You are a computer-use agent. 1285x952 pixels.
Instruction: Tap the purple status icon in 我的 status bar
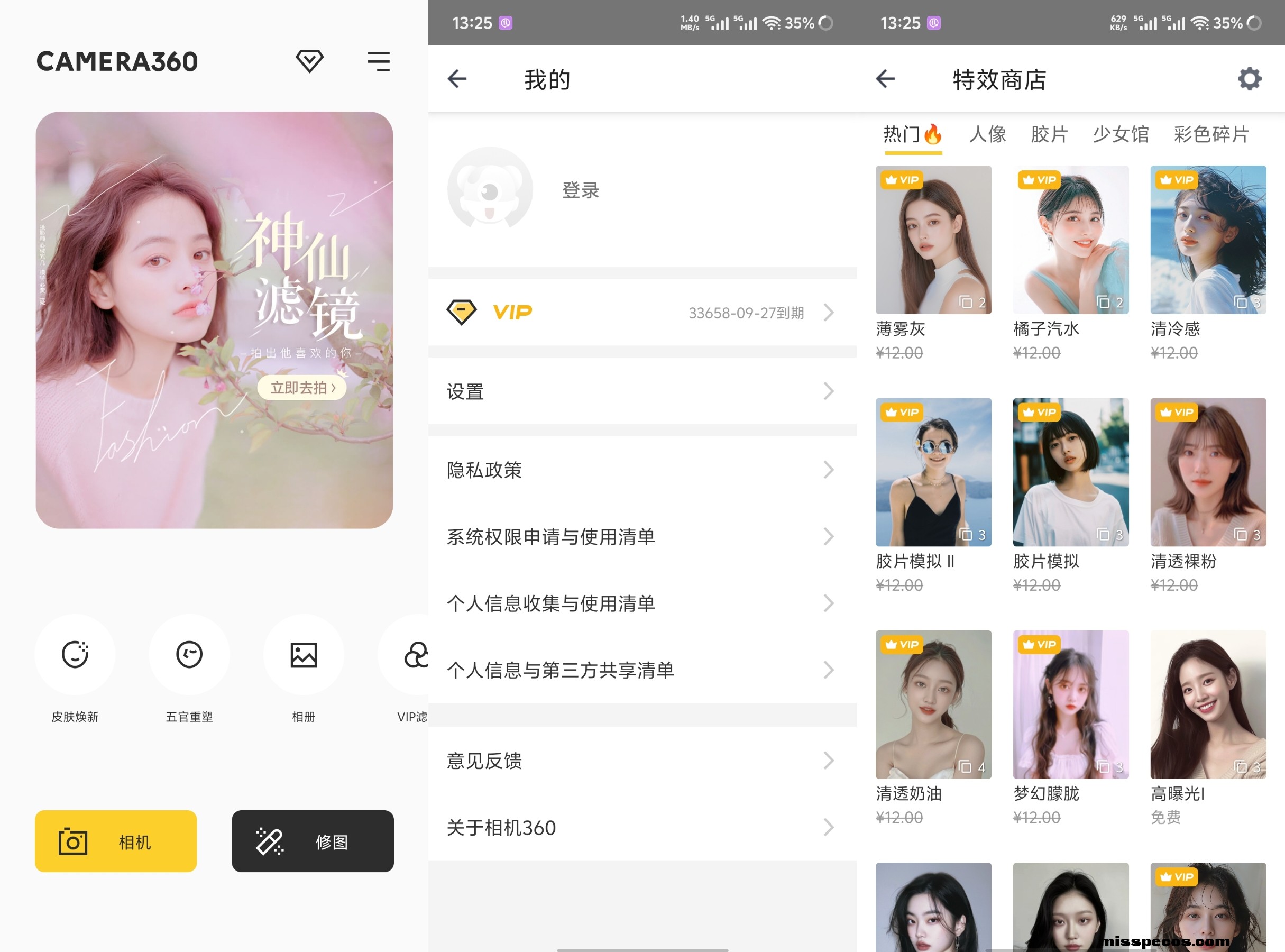tap(506, 23)
